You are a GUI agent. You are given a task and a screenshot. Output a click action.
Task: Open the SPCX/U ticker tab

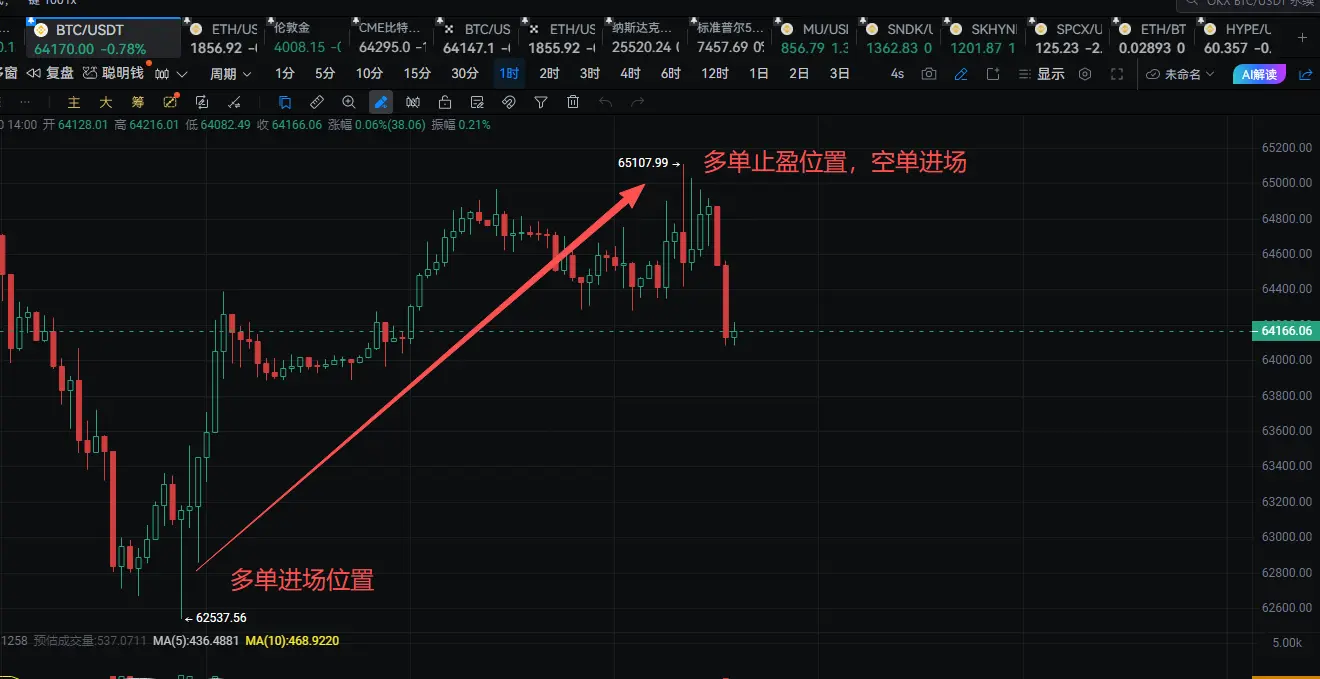click(1070, 39)
